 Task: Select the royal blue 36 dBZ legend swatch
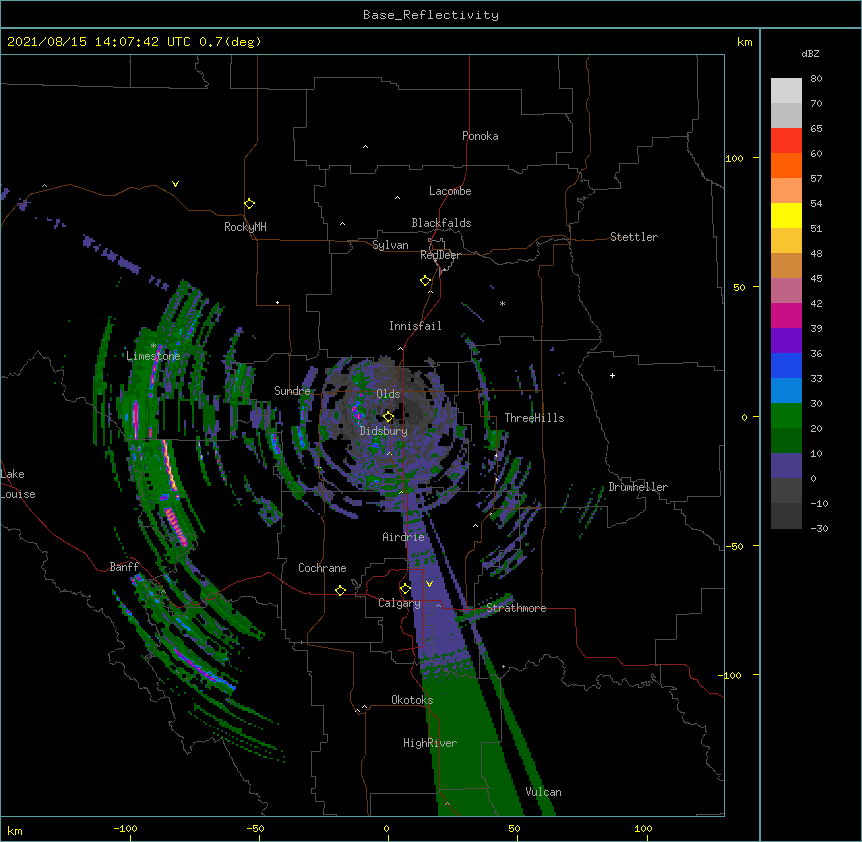(x=786, y=365)
